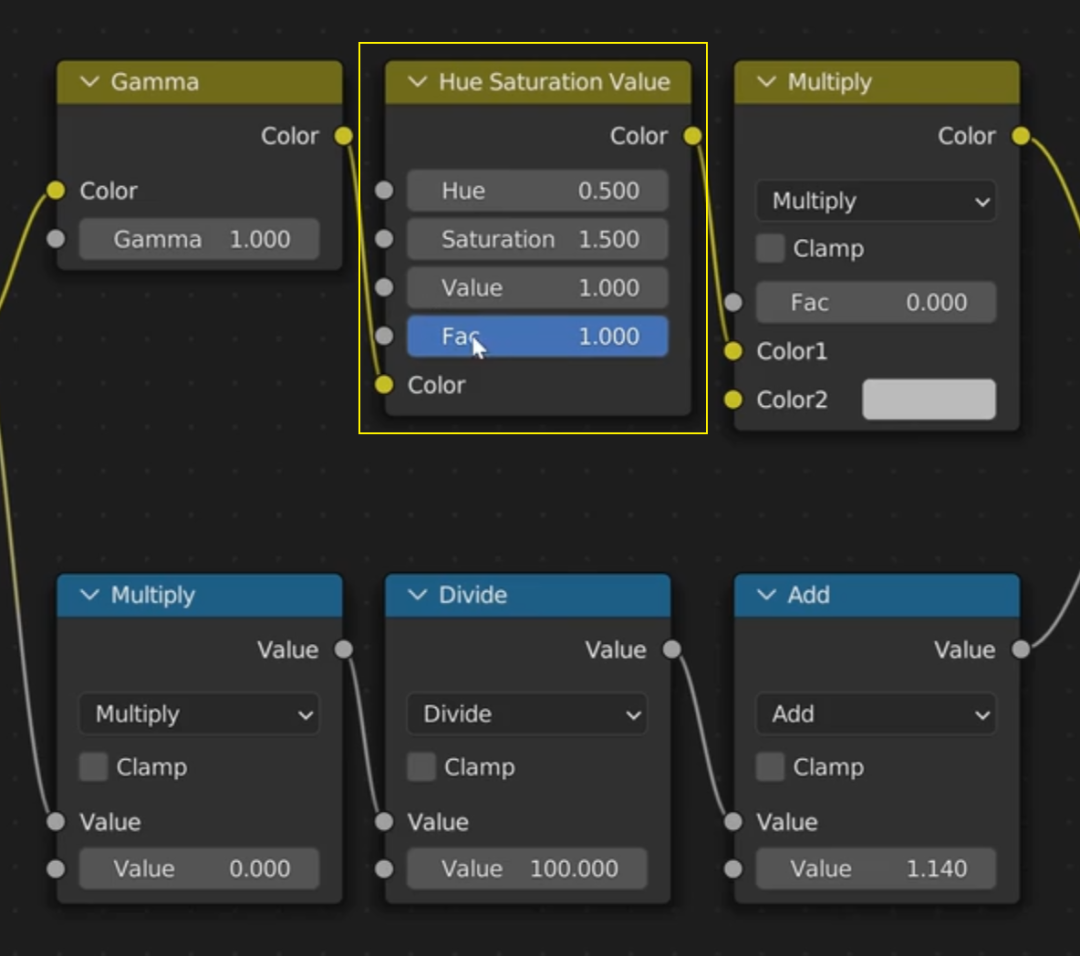Click the Color2 swatch in the Multiply node

[x=929, y=399]
